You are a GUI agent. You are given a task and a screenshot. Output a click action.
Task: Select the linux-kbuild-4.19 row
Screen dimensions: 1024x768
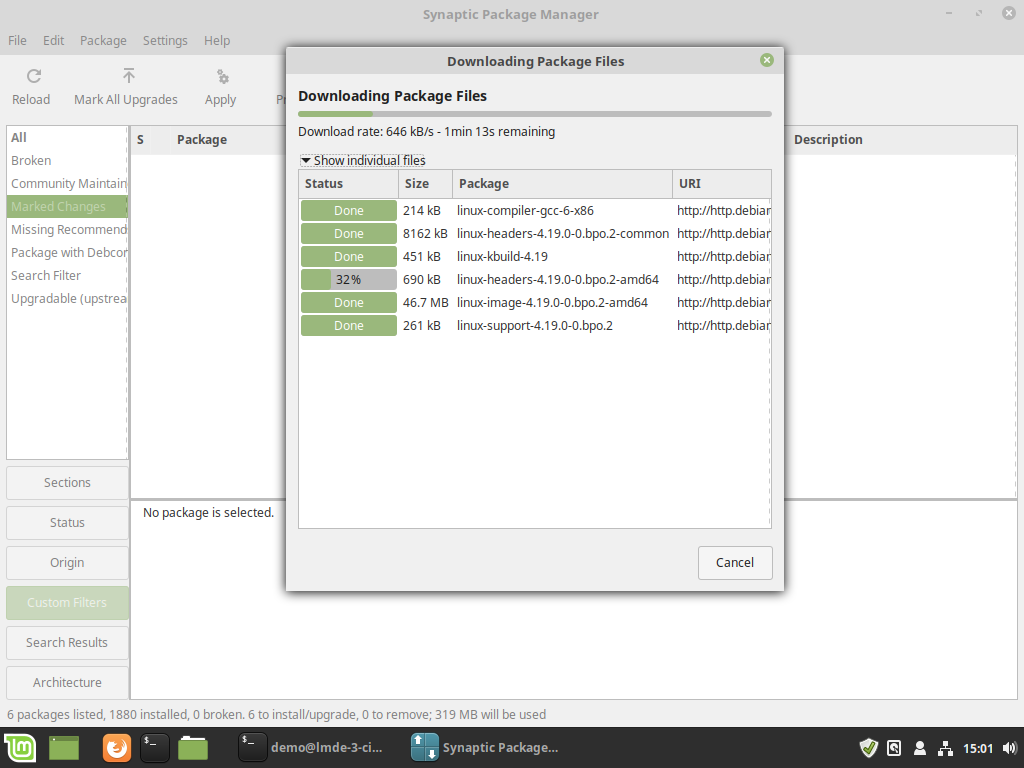[x=535, y=257]
